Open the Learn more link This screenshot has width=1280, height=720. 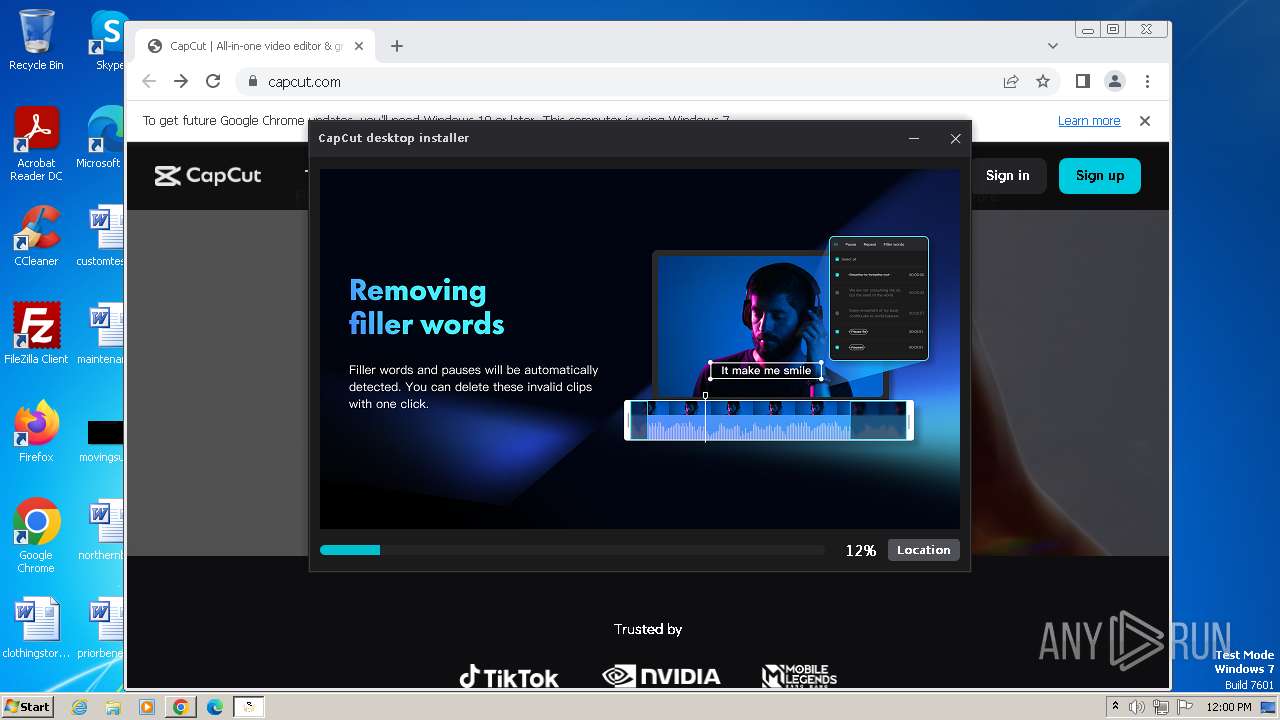pos(1089,121)
